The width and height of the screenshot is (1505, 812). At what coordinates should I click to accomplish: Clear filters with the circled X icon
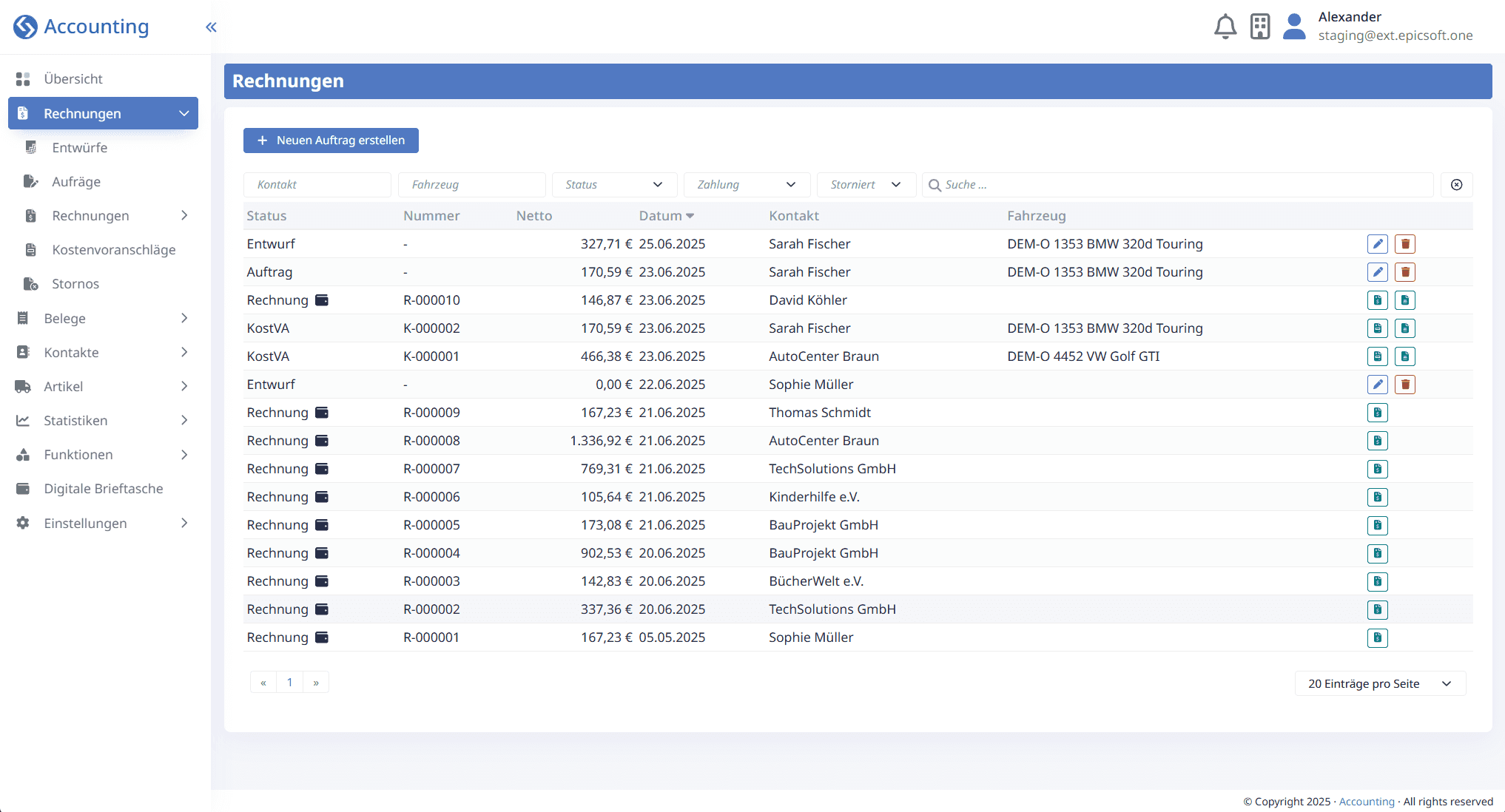click(x=1456, y=185)
